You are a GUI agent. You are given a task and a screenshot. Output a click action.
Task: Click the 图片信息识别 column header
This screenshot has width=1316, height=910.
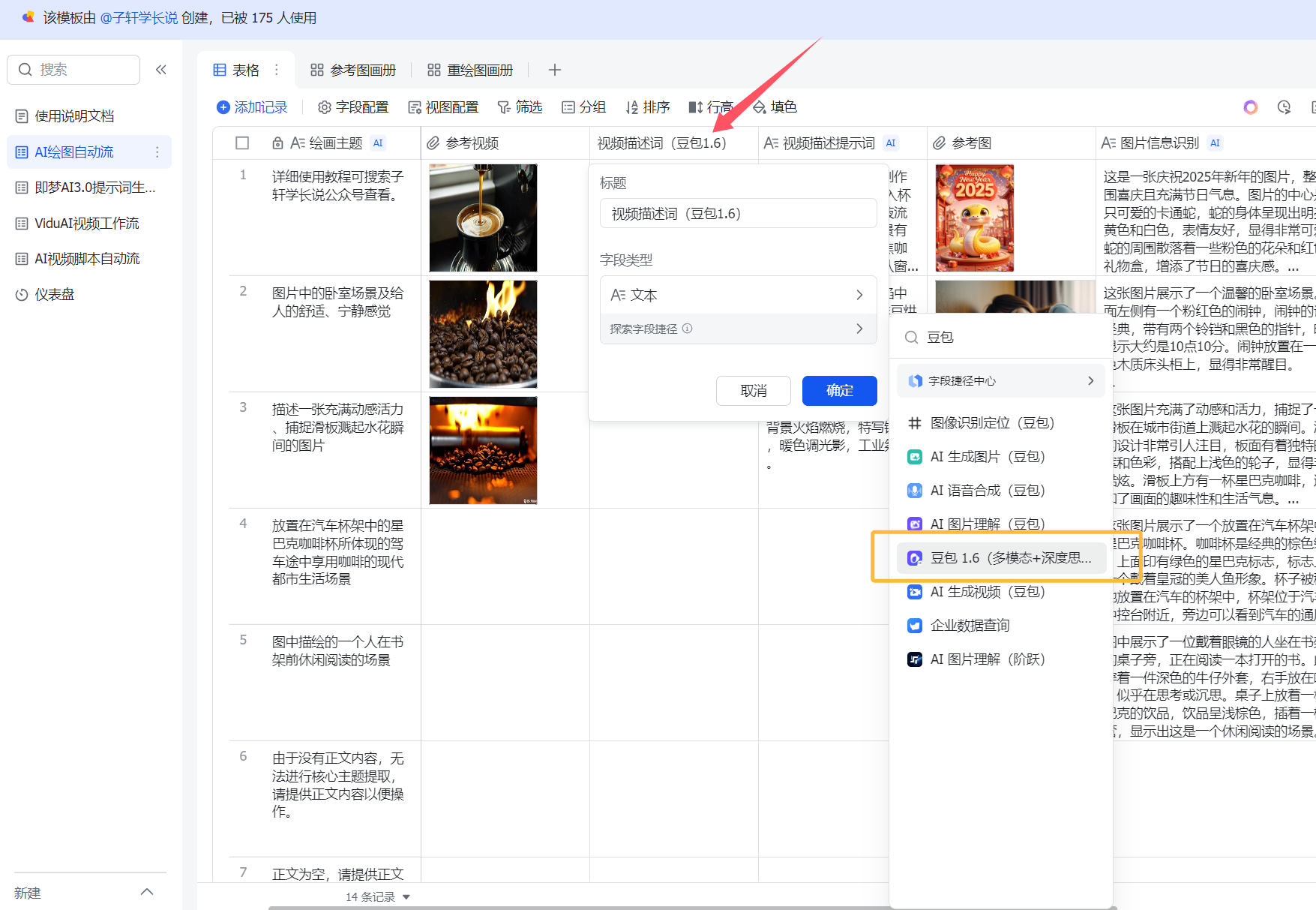pyautogui.click(x=1159, y=143)
